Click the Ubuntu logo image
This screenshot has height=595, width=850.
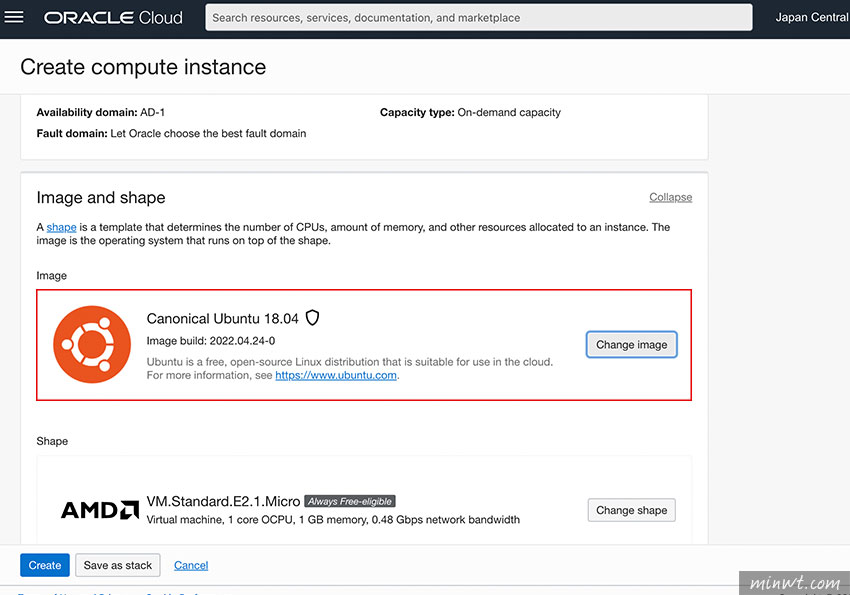pyautogui.click(x=92, y=344)
